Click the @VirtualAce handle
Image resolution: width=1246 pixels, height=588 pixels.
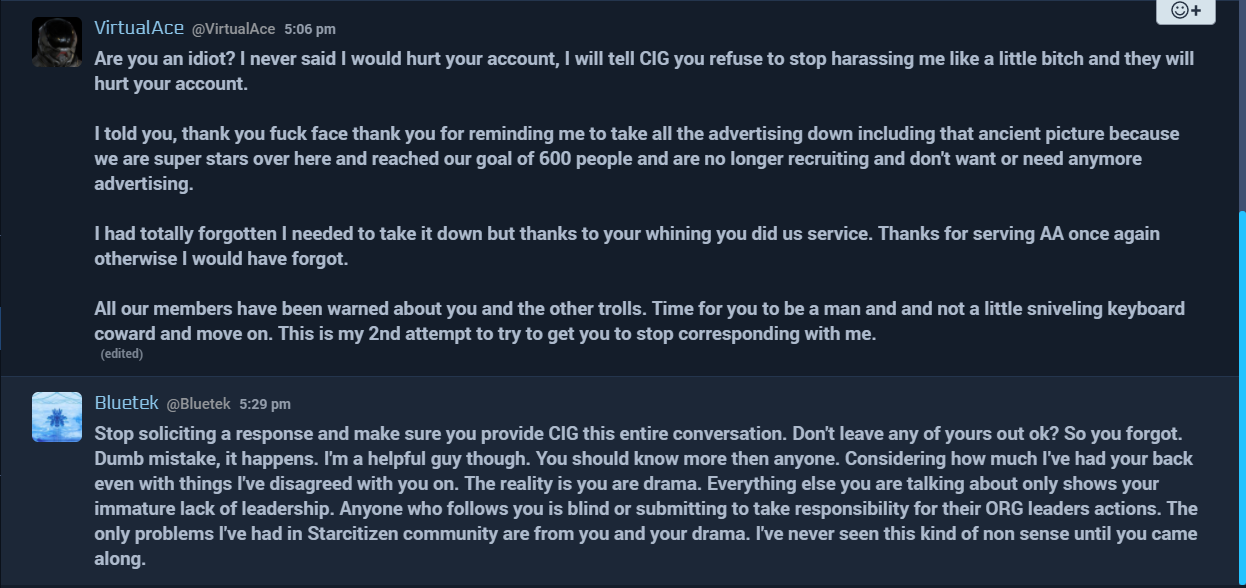234,29
